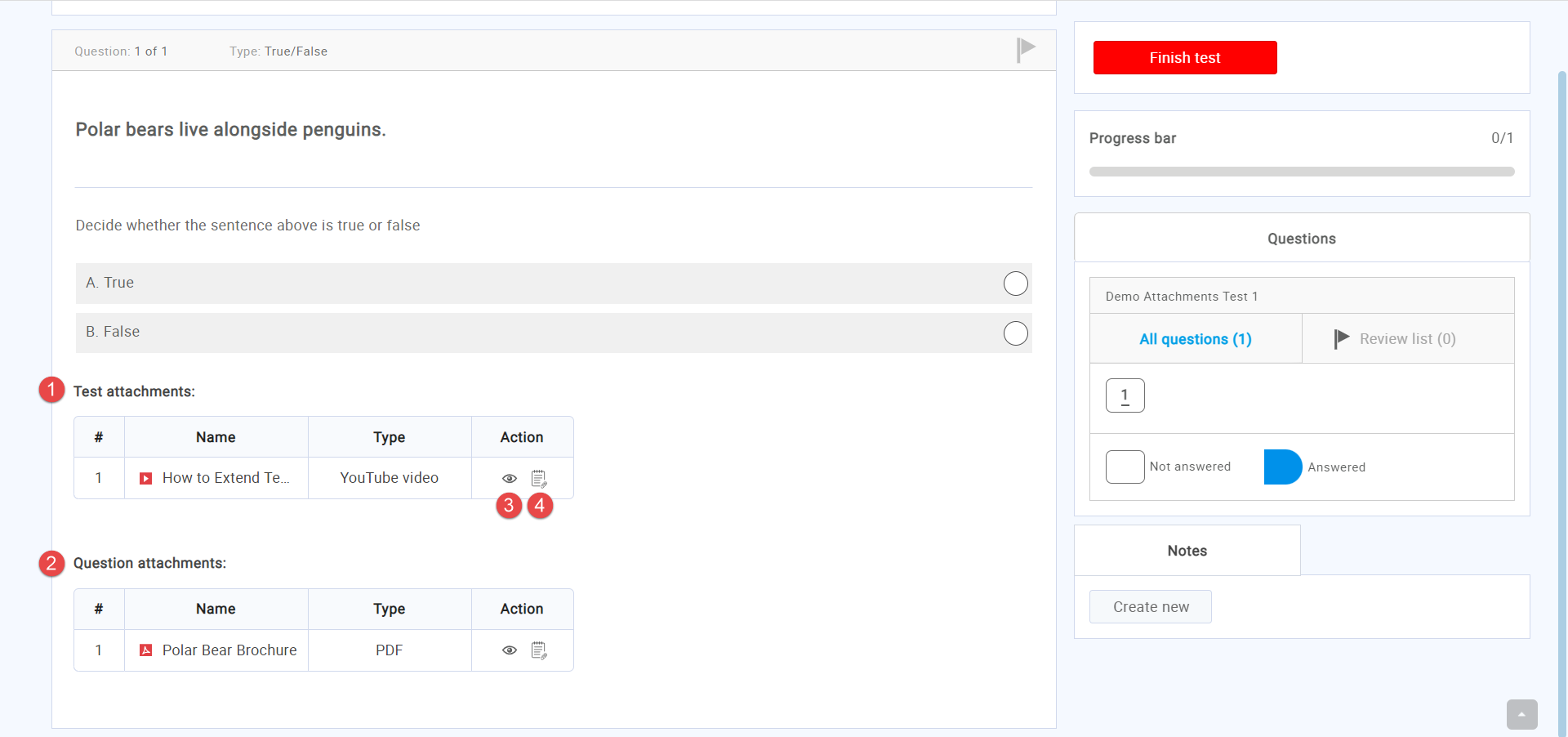1568x737 pixels.
Task: Open notes icon for Polar Bear Brochure
Action: 539,650
